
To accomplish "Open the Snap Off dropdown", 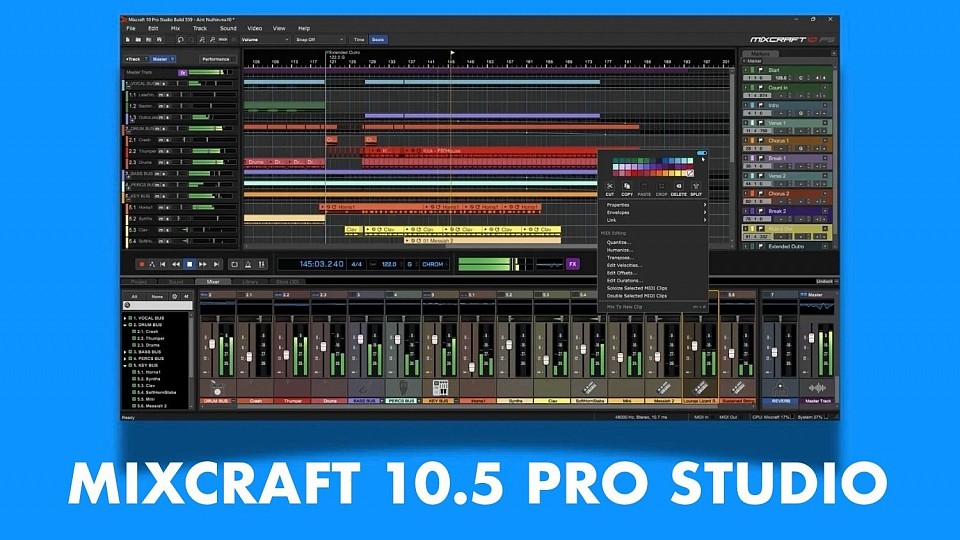I will (x=320, y=40).
